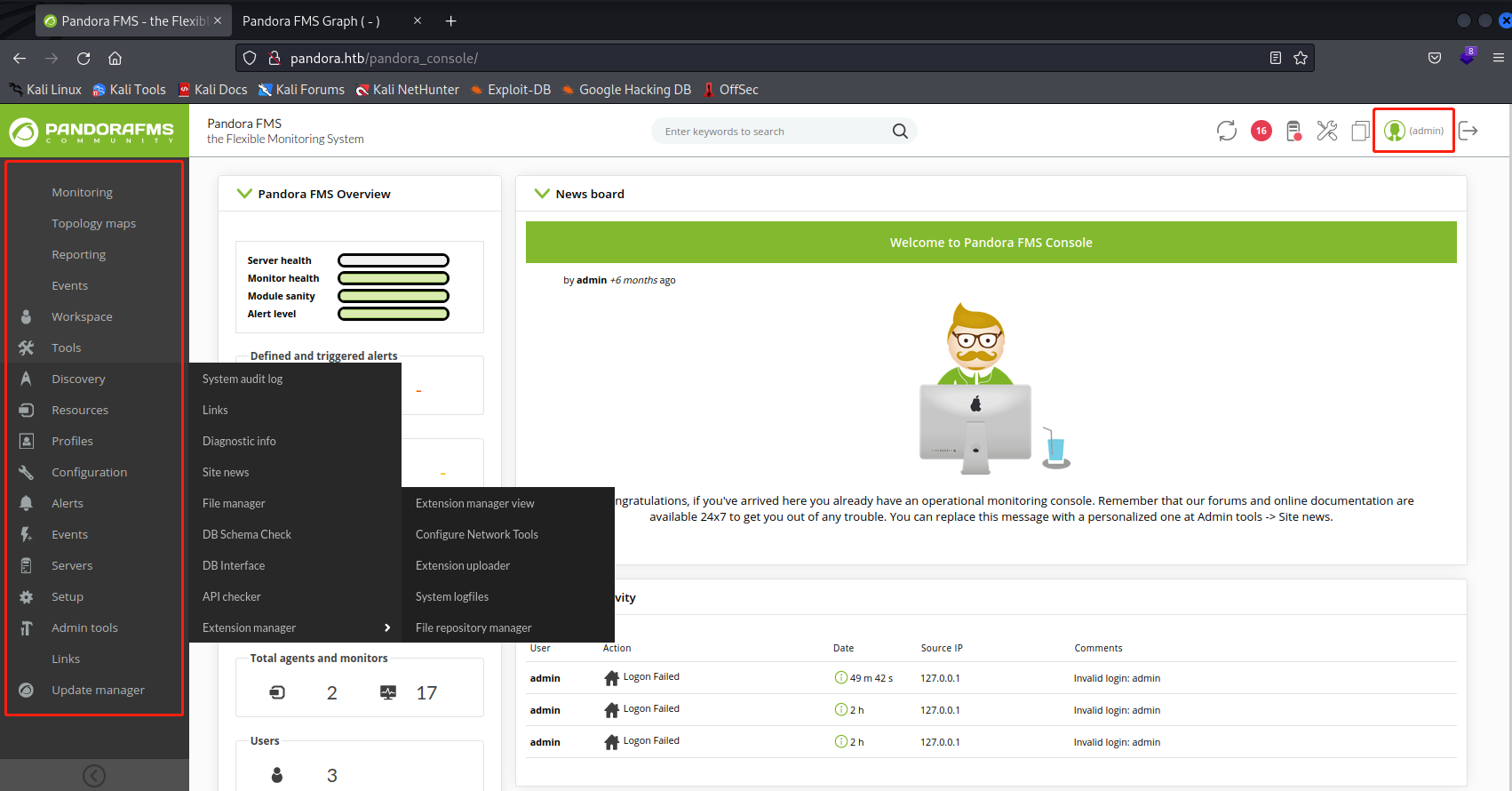Click the total agents icon
This screenshot has width=1512, height=791.
click(277, 692)
